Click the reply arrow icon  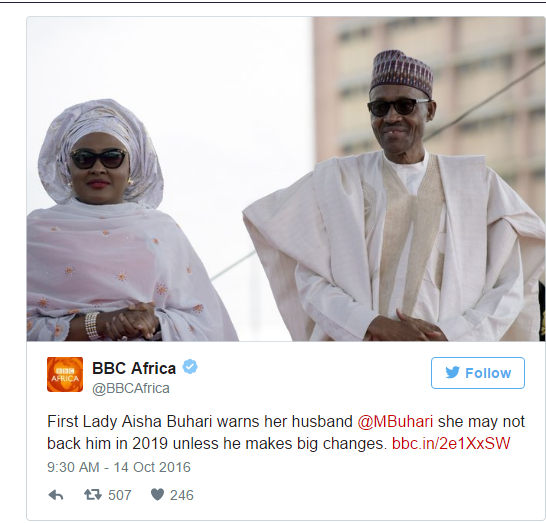(56, 495)
